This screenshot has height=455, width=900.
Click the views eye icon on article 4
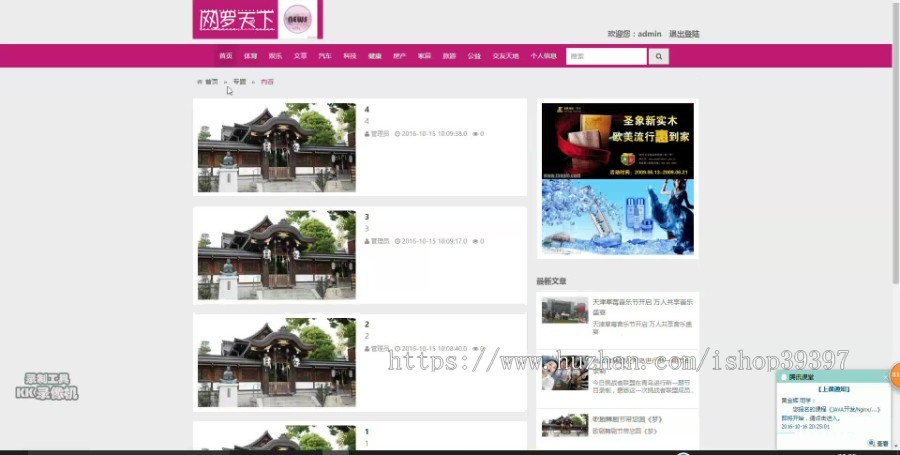[475, 134]
